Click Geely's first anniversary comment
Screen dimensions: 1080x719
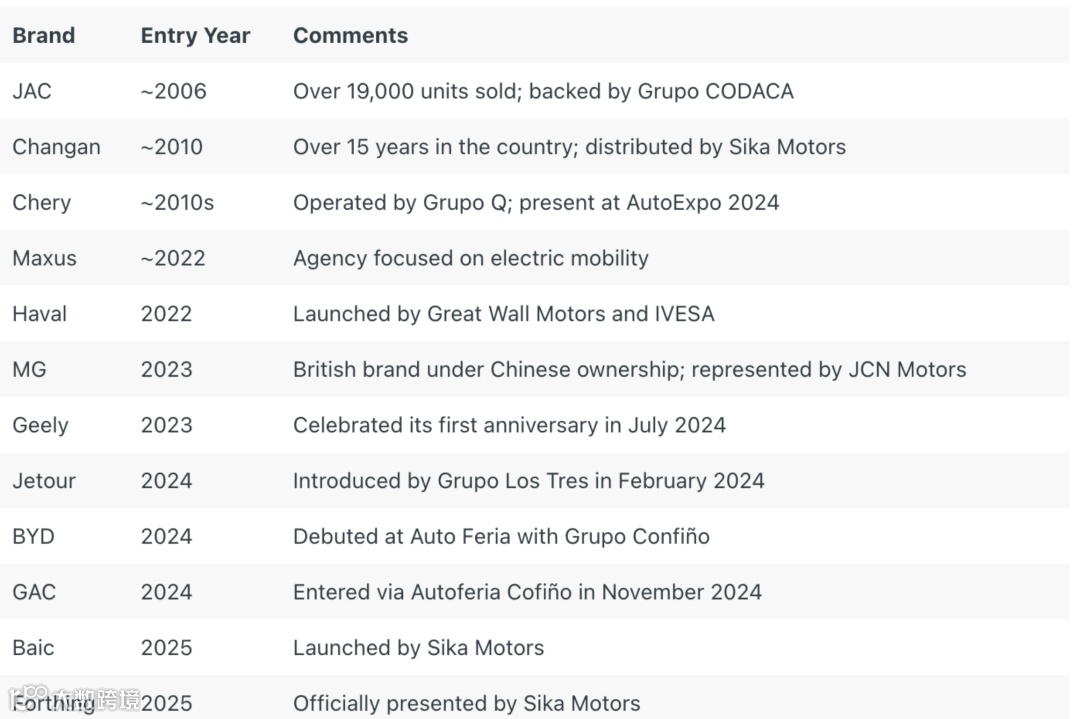pos(509,425)
